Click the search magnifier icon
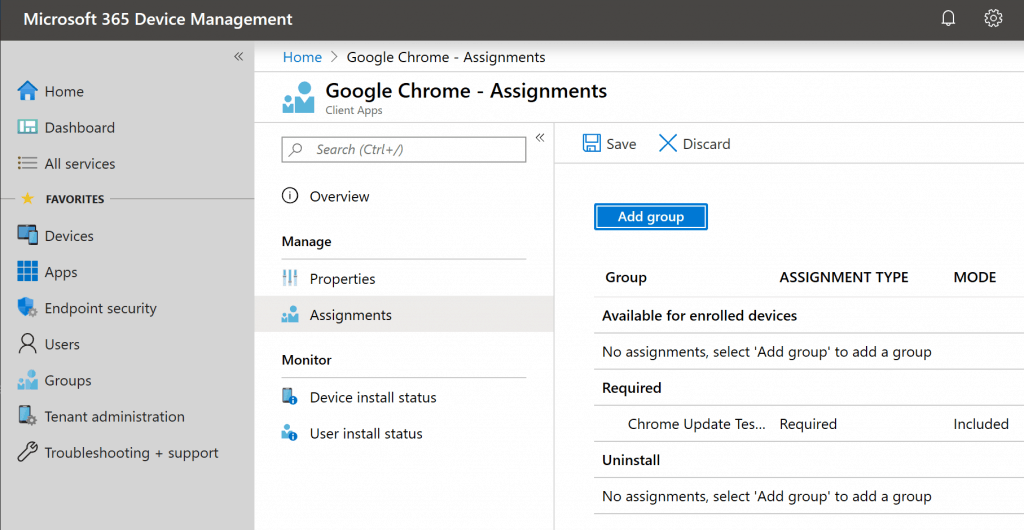Image resolution: width=1024 pixels, height=530 pixels. click(x=296, y=149)
